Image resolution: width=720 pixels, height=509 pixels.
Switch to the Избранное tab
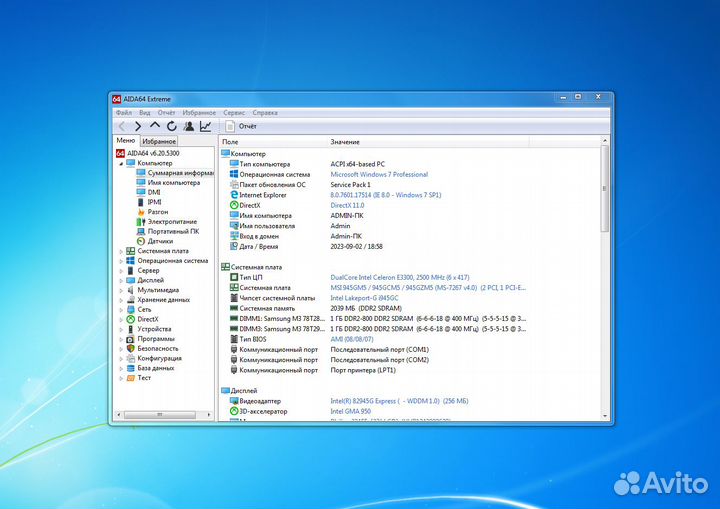158,142
